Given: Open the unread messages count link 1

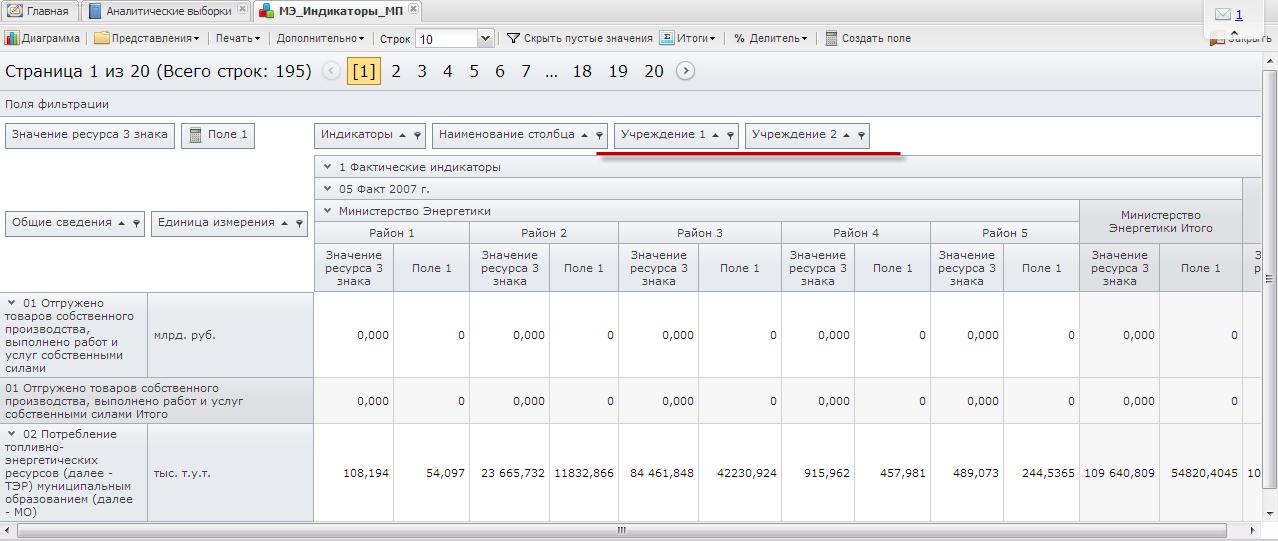Looking at the screenshot, I should tap(1239, 14).
